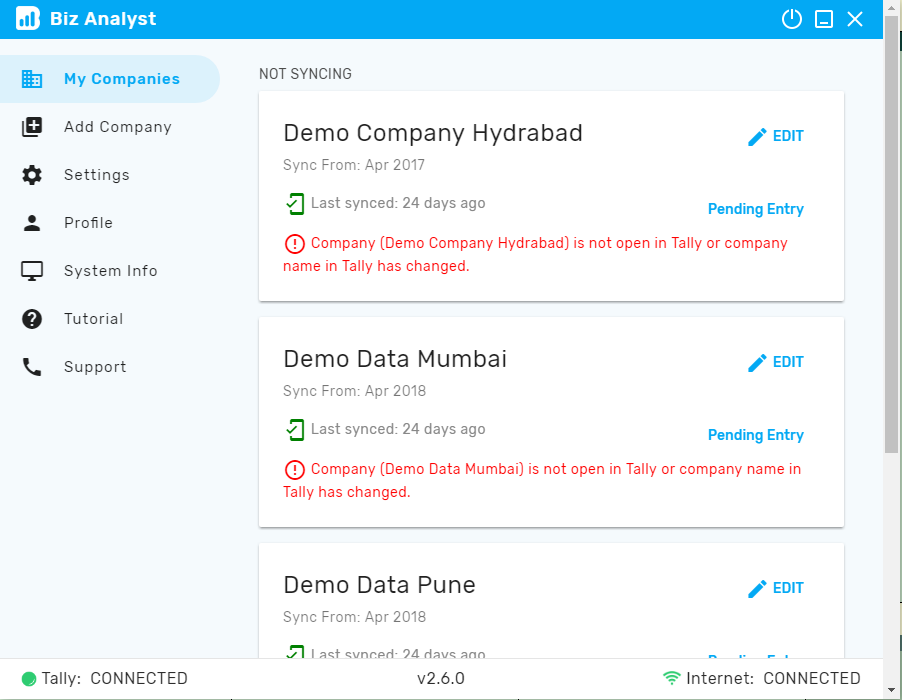This screenshot has height=700, width=902.
Task: Click the Tutorial question mark icon
Action: click(32, 319)
